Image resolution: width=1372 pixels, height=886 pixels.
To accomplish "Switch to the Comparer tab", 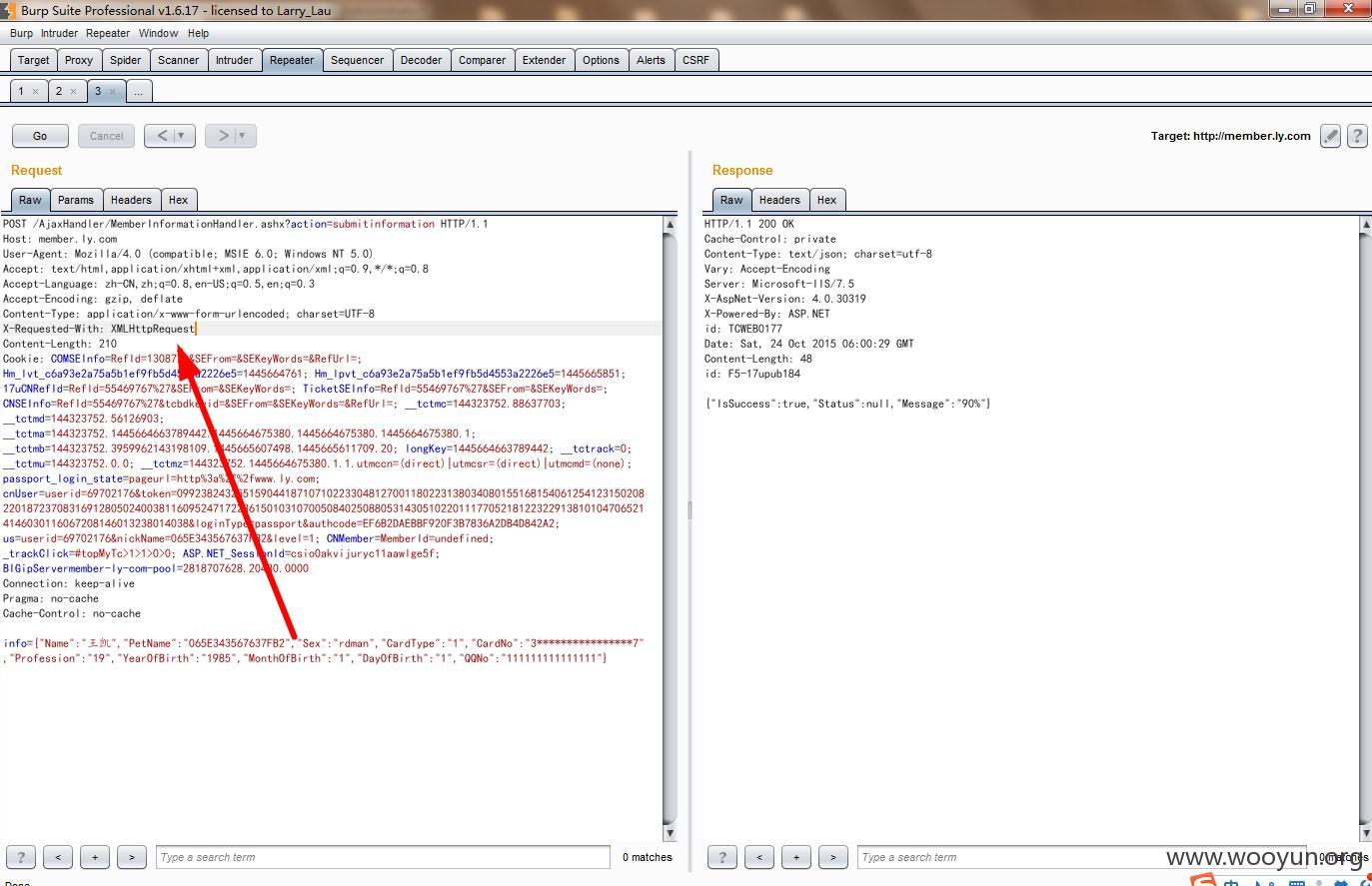I will pos(482,60).
